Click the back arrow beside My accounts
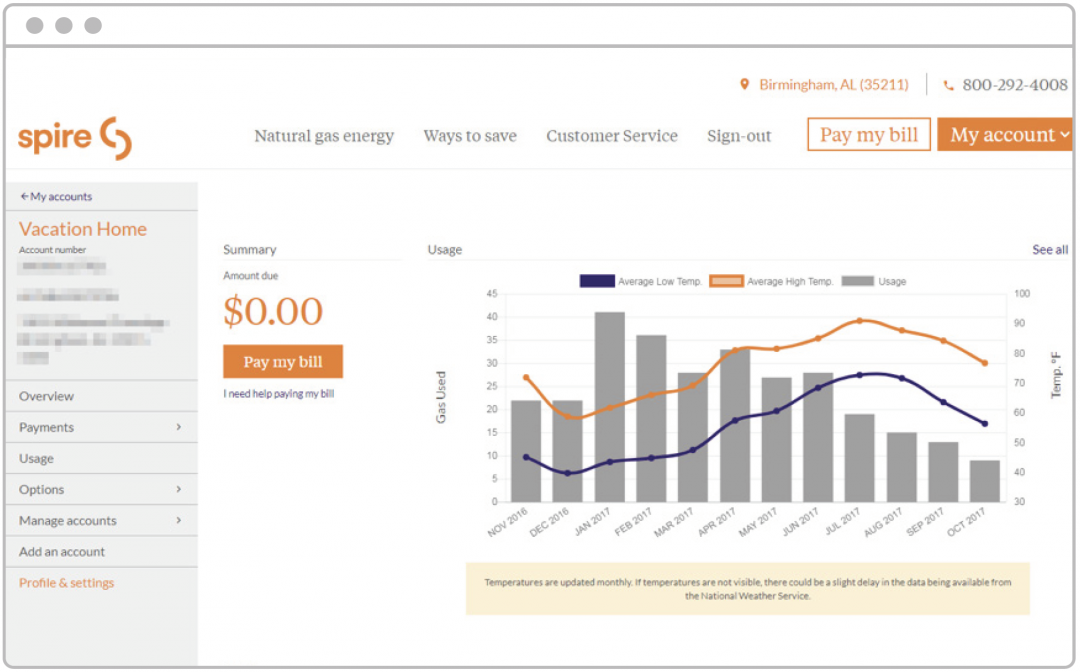The height and width of the screenshot is (672, 1080). click(x=23, y=196)
